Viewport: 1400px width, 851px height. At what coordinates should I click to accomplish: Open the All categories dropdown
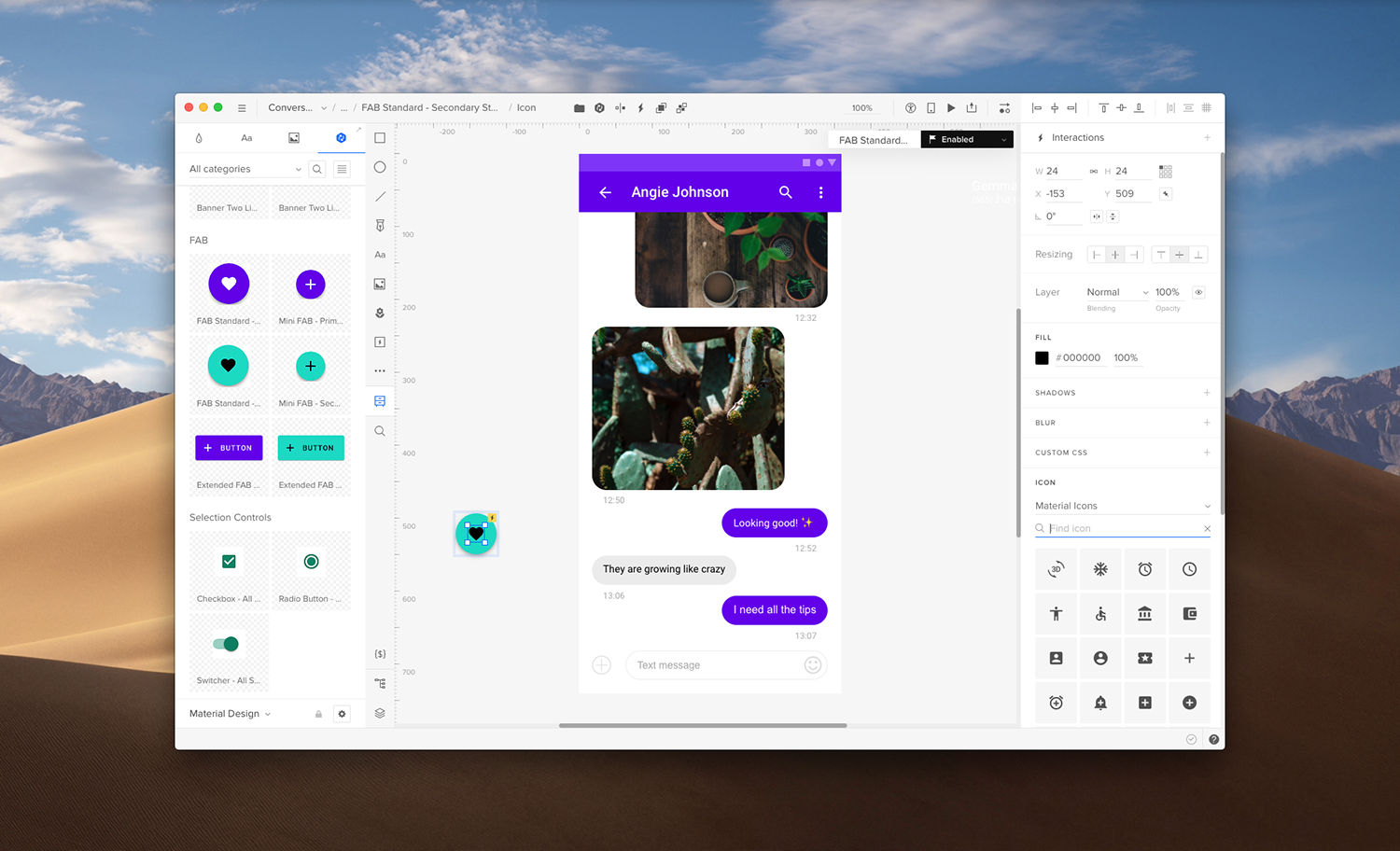coord(245,169)
